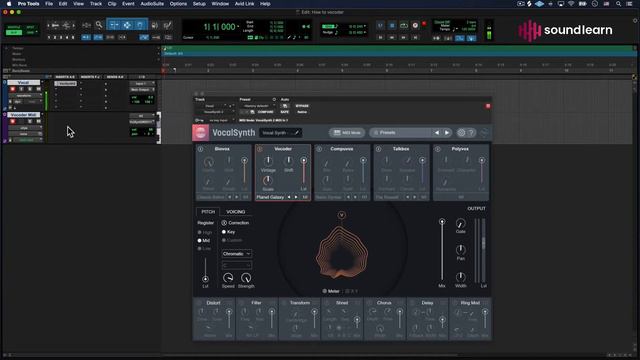Select next Biovox module preset
The height and width of the screenshot is (360, 640).
tap(237, 197)
